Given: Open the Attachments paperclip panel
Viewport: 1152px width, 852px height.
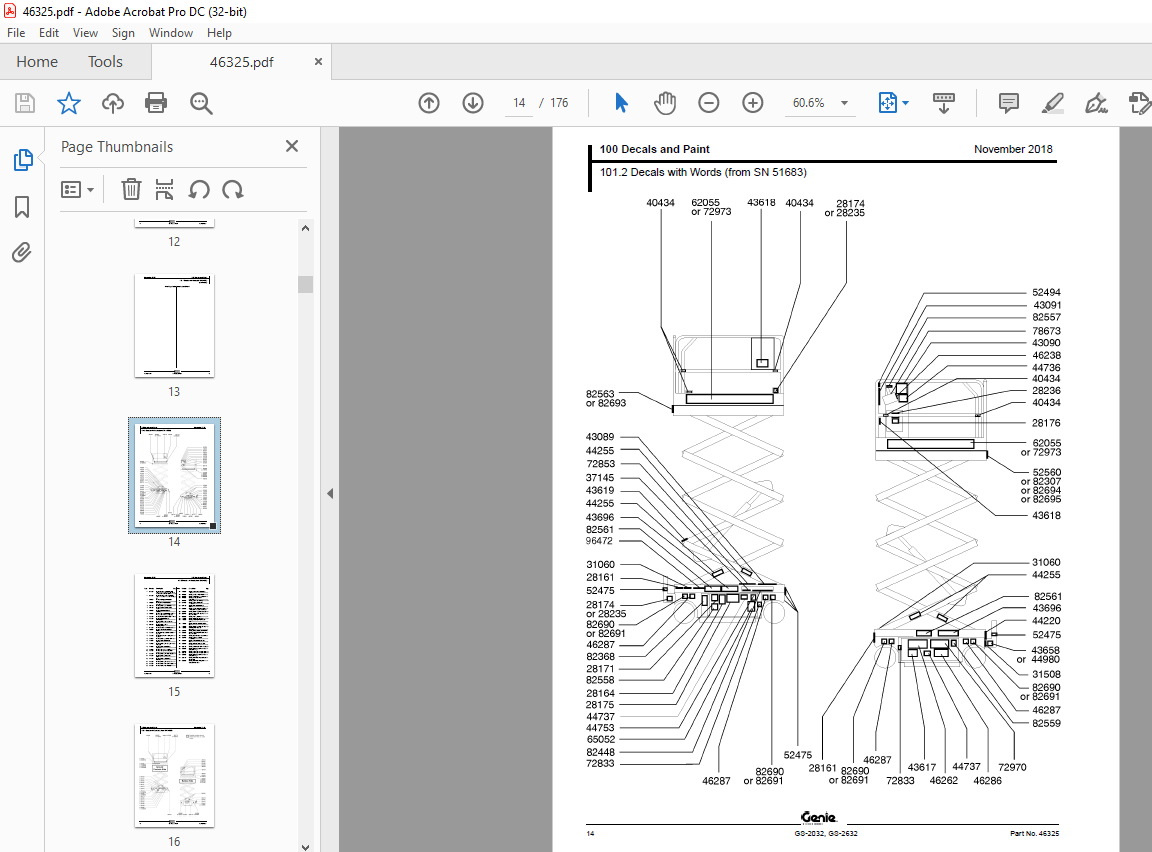Looking at the screenshot, I should [x=22, y=253].
